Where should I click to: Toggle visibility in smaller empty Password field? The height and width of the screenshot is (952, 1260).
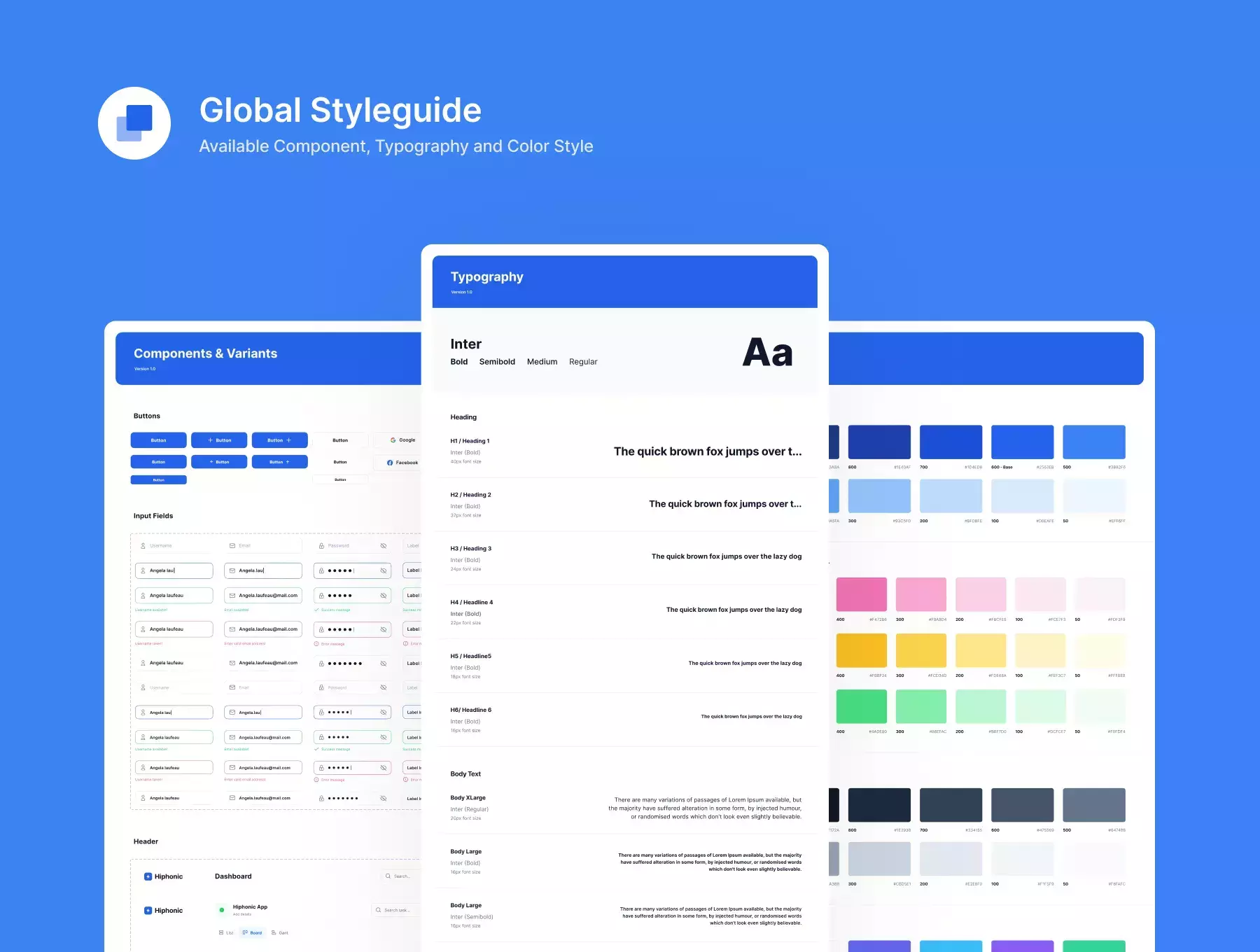coord(384,688)
